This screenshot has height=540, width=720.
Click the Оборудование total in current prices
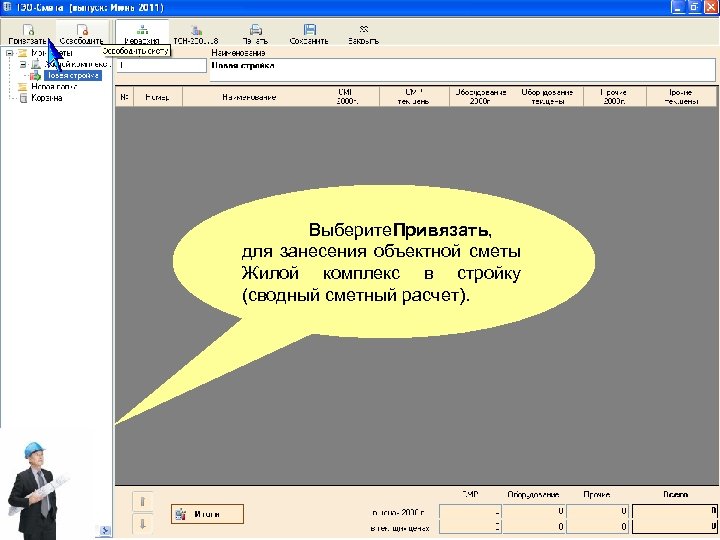click(534, 526)
